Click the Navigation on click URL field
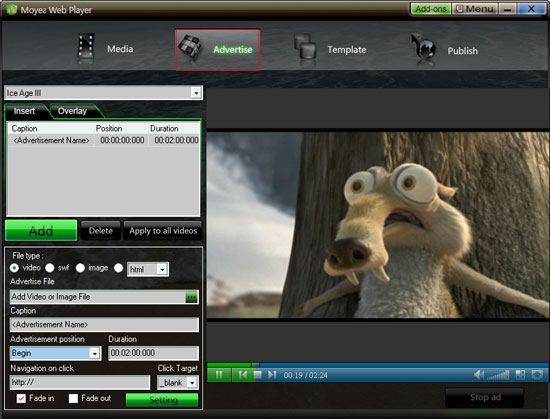The height and width of the screenshot is (419, 550). 80,382
